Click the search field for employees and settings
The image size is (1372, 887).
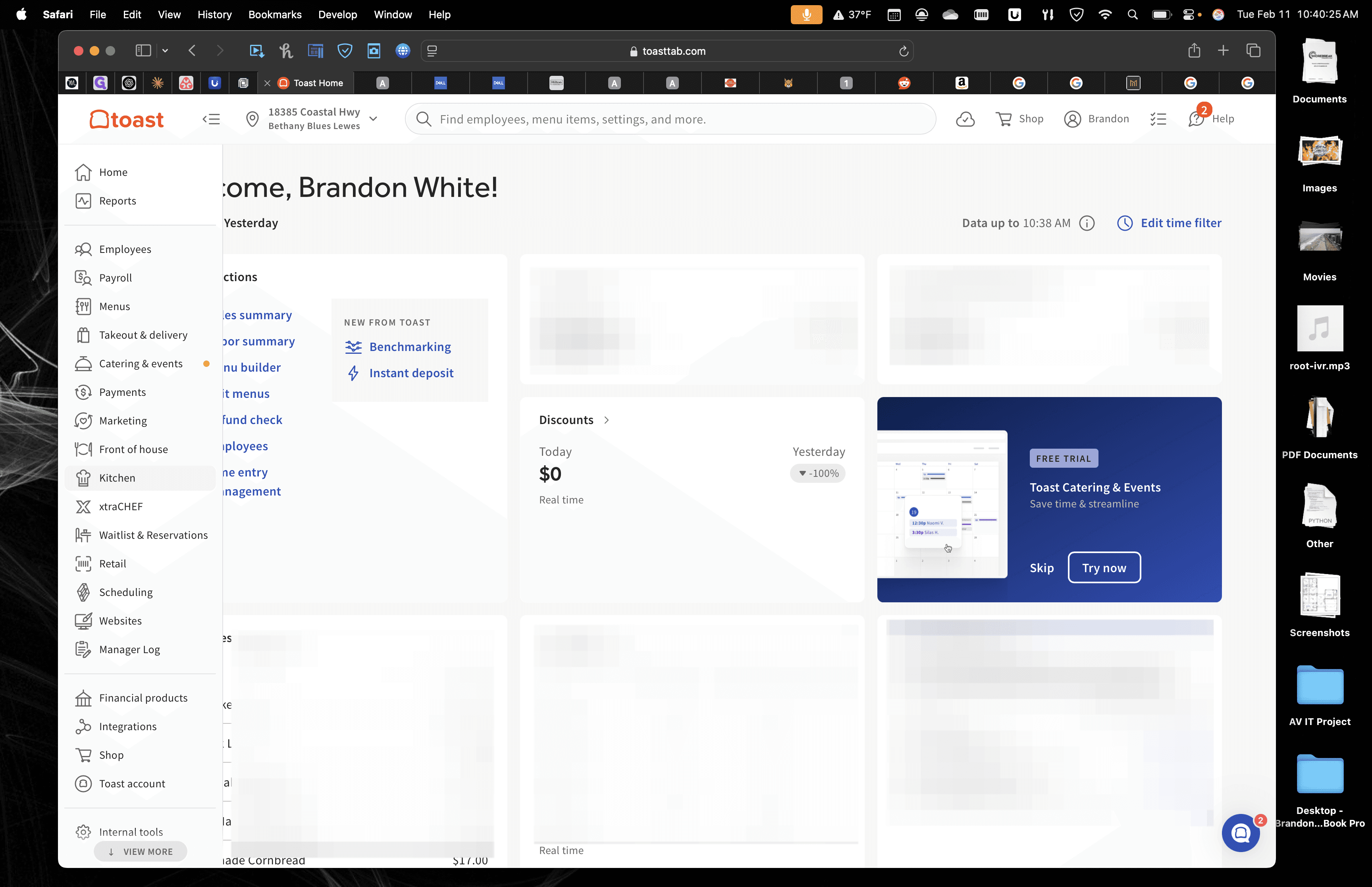click(670, 119)
